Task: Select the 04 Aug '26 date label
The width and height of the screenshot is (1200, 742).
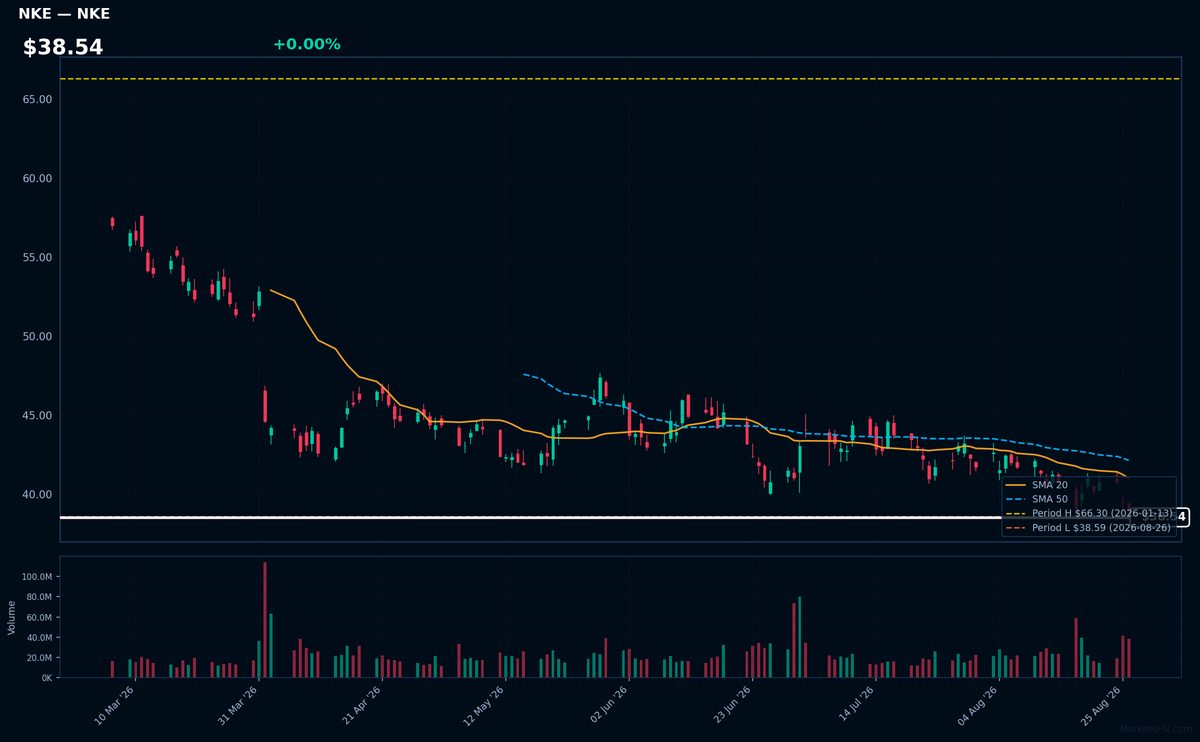Action: [x=979, y=706]
